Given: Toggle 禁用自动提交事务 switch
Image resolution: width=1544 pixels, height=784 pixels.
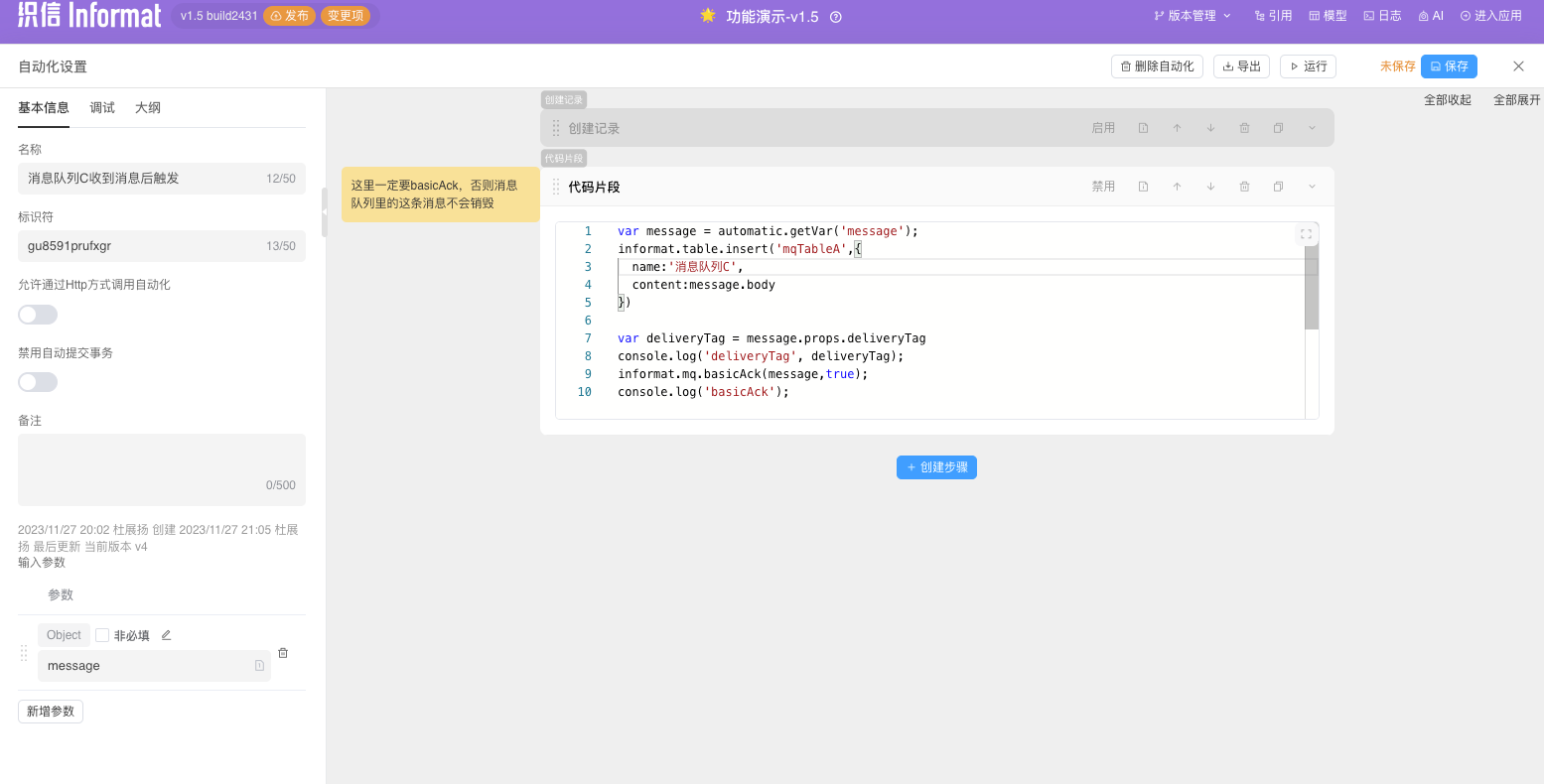Looking at the screenshot, I should (37, 381).
